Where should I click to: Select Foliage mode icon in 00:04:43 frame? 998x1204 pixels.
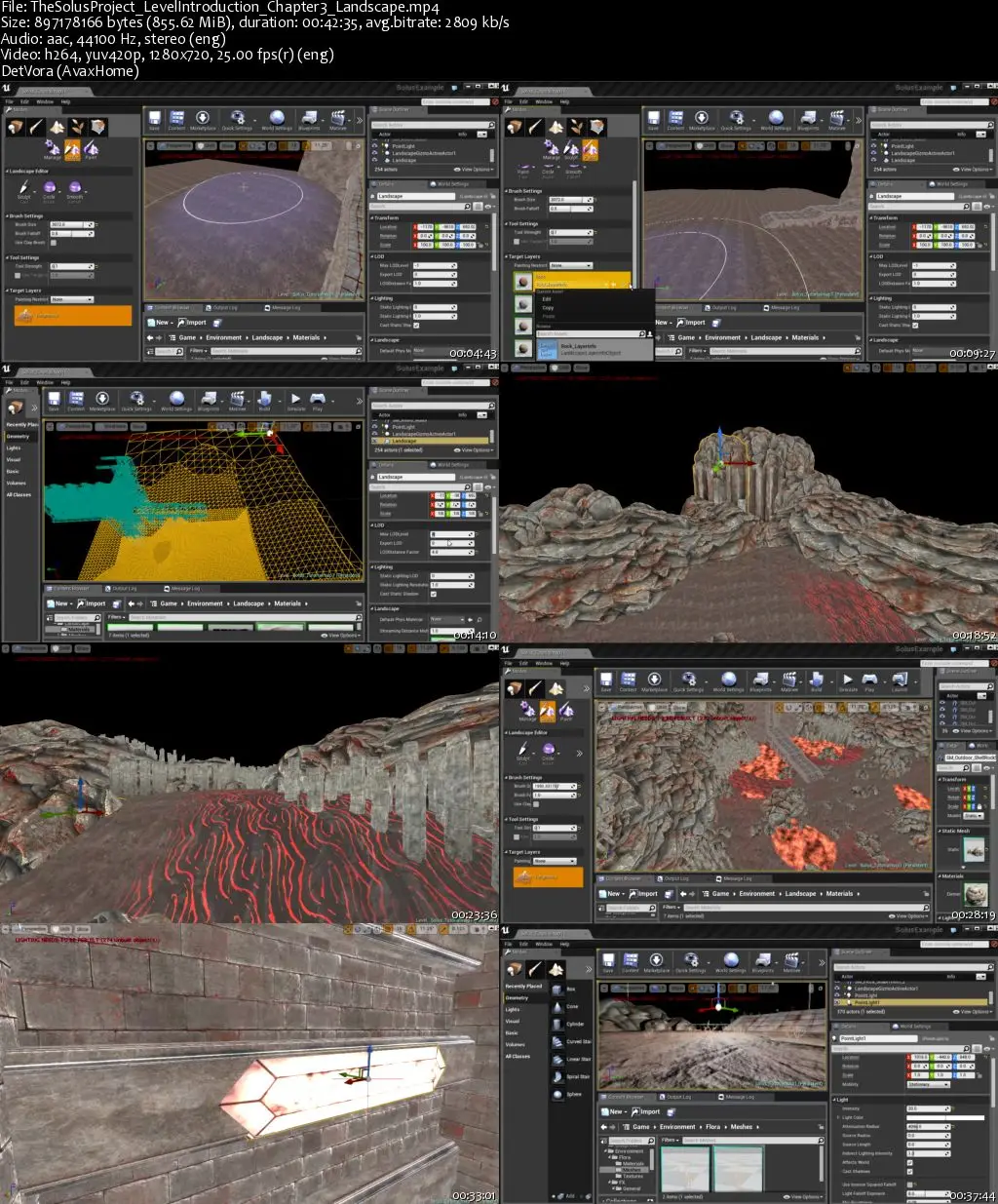click(x=79, y=128)
